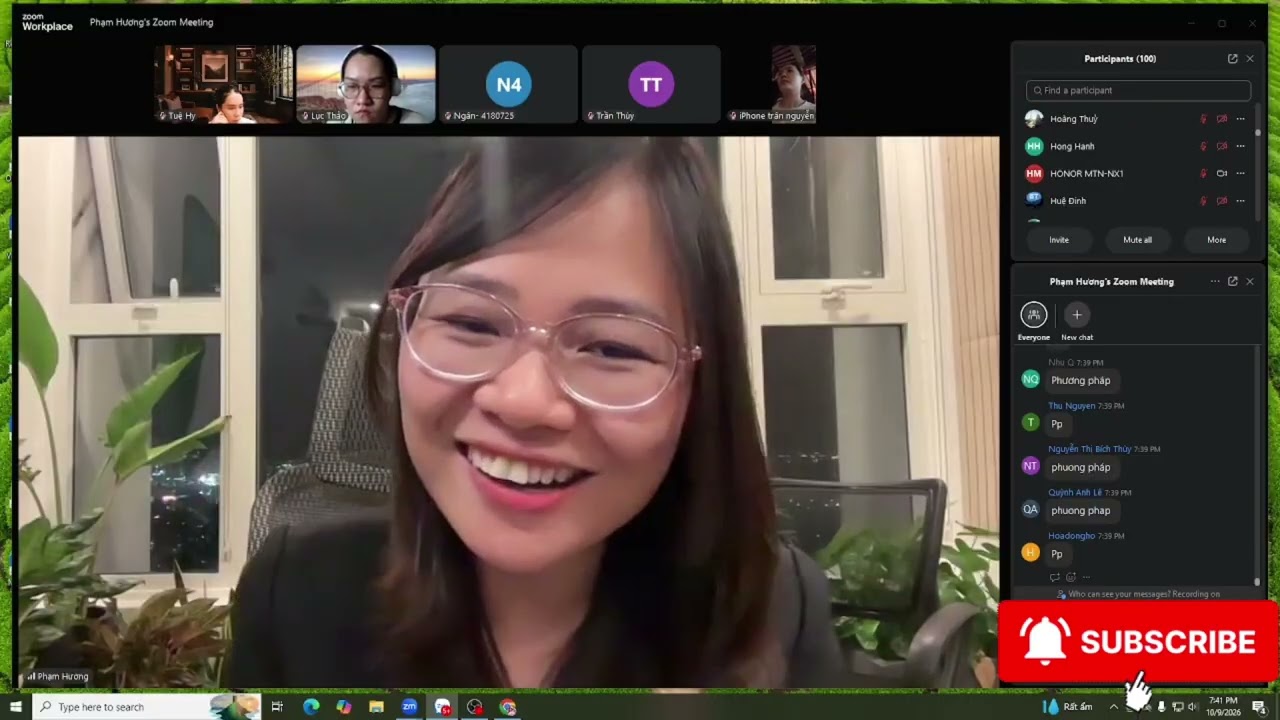
Task: Show hidden system tray icons
Action: 1113,707
